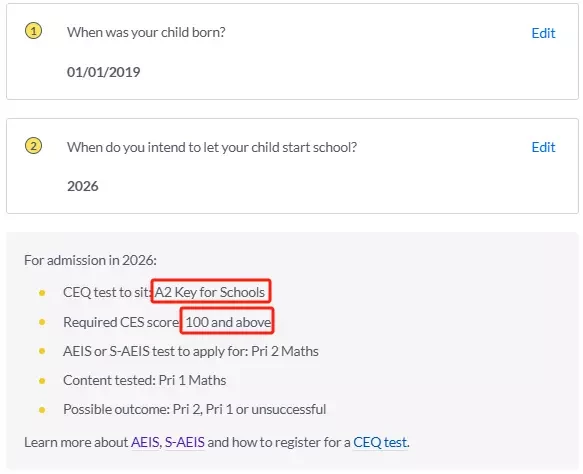Click the 'start school' question heading
583x474 pixels.
(212, 147)
